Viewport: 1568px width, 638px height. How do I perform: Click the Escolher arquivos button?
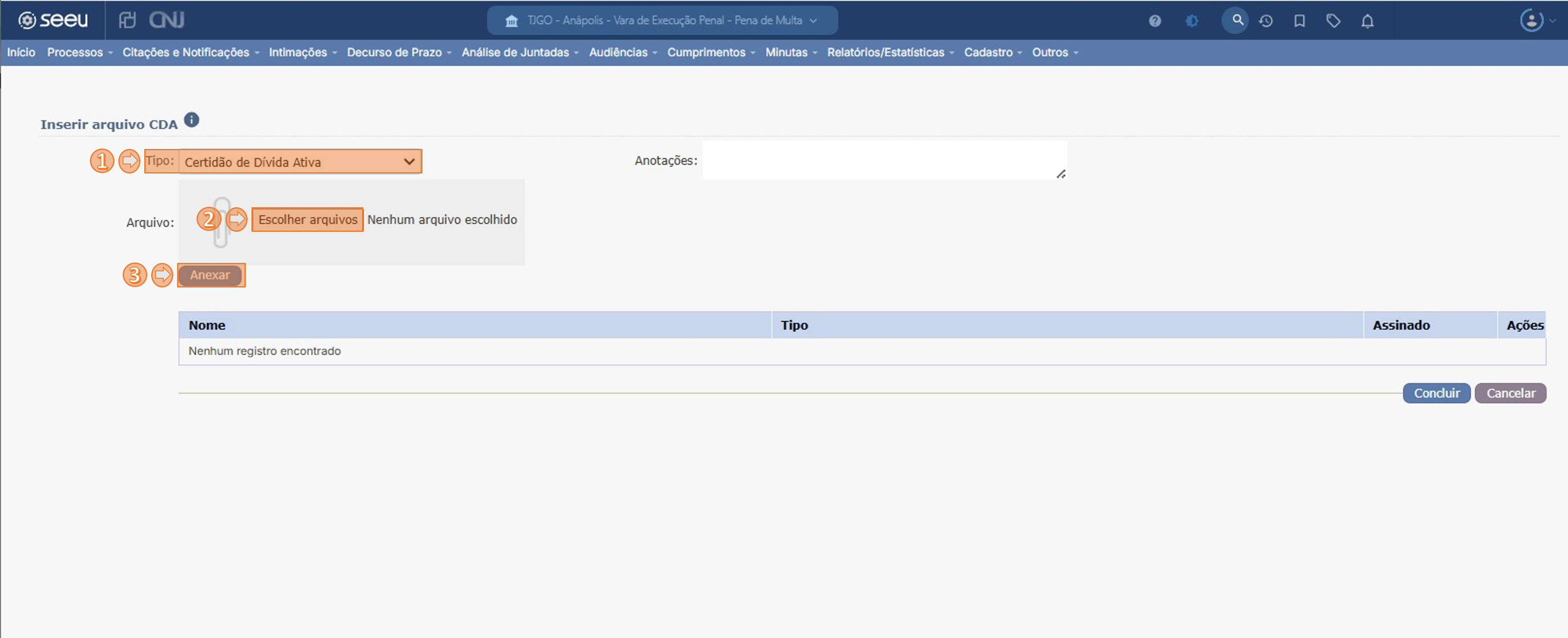(308, 220)
